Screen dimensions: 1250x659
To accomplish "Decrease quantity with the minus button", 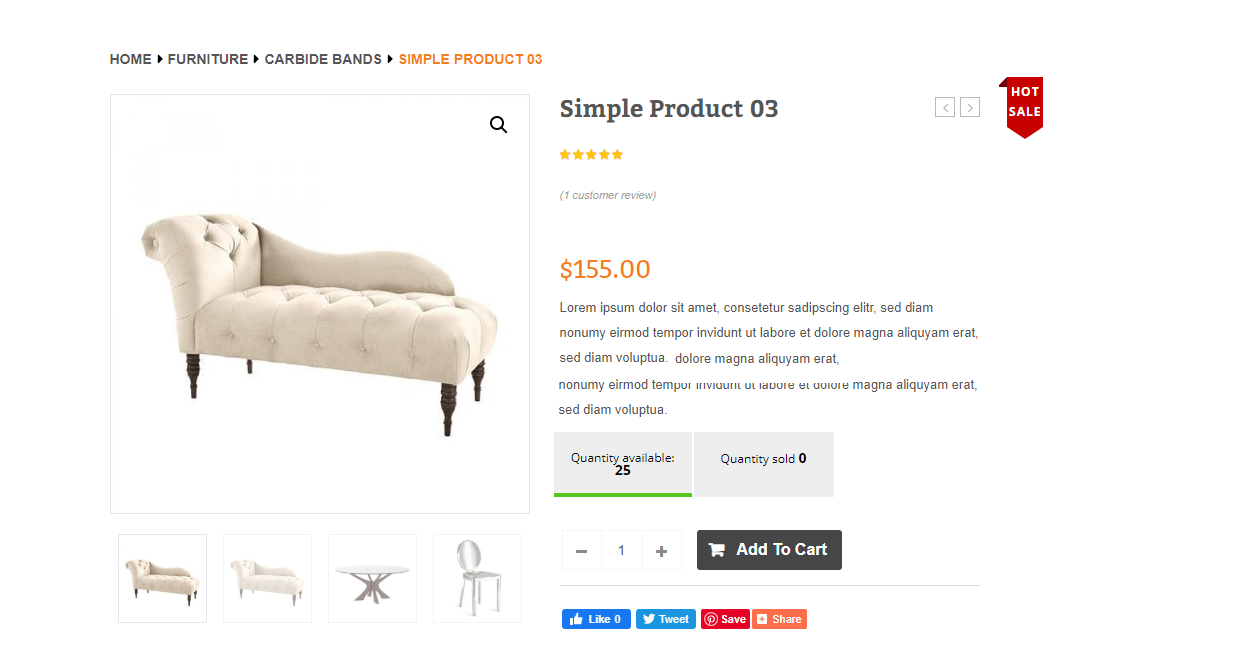I will tap(581, 550).
